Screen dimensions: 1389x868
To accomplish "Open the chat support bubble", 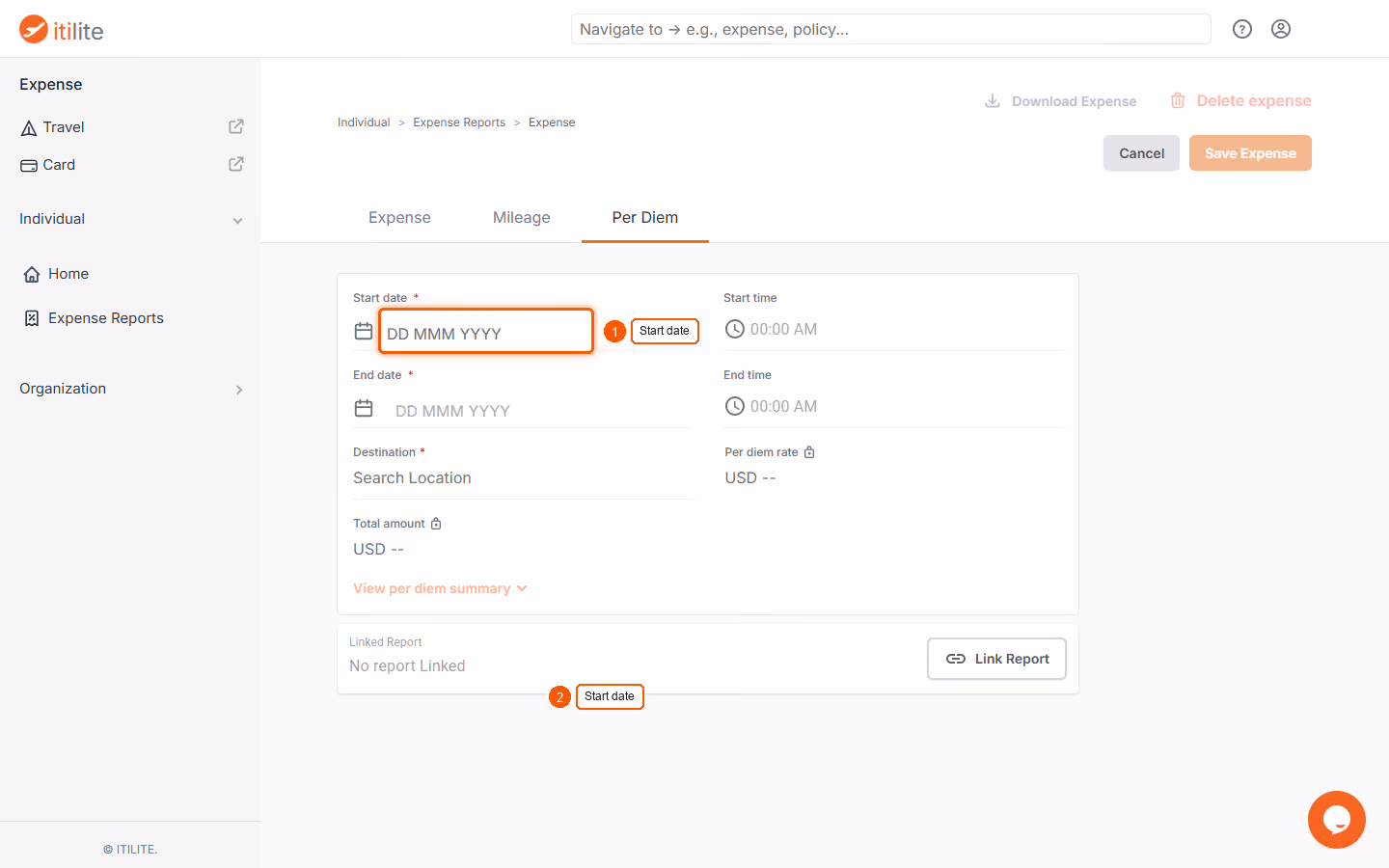I will pos(1337,820).
